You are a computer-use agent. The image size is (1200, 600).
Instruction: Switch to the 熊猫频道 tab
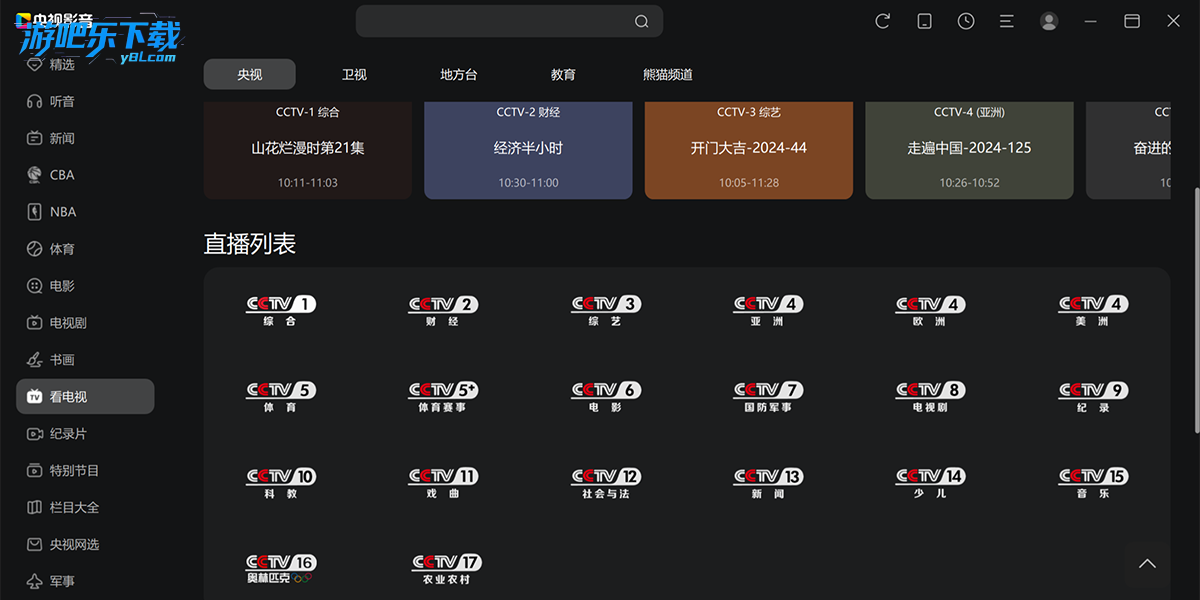tap(668, 74)
